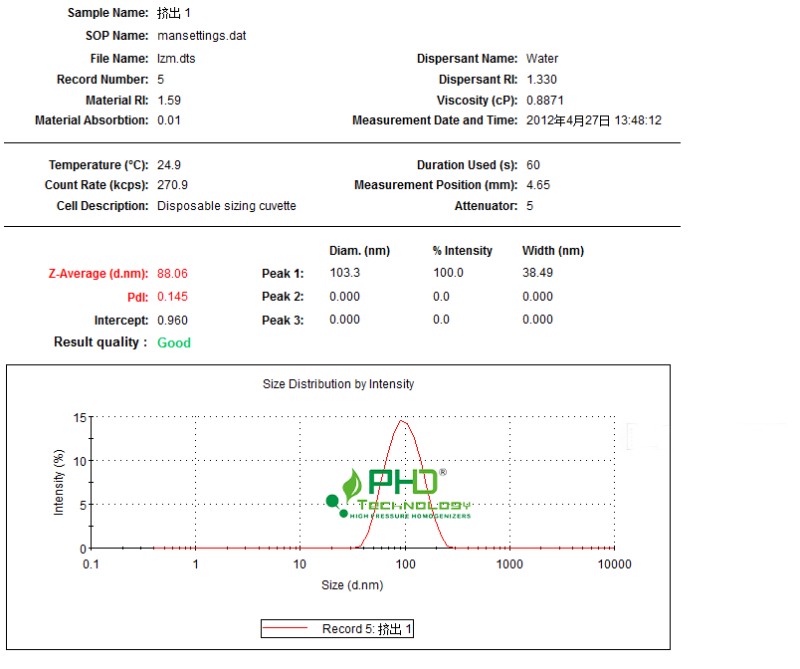800x669 pixels.
Task: Click the PHD Technology leaf logo
Action: click(352, 487)
